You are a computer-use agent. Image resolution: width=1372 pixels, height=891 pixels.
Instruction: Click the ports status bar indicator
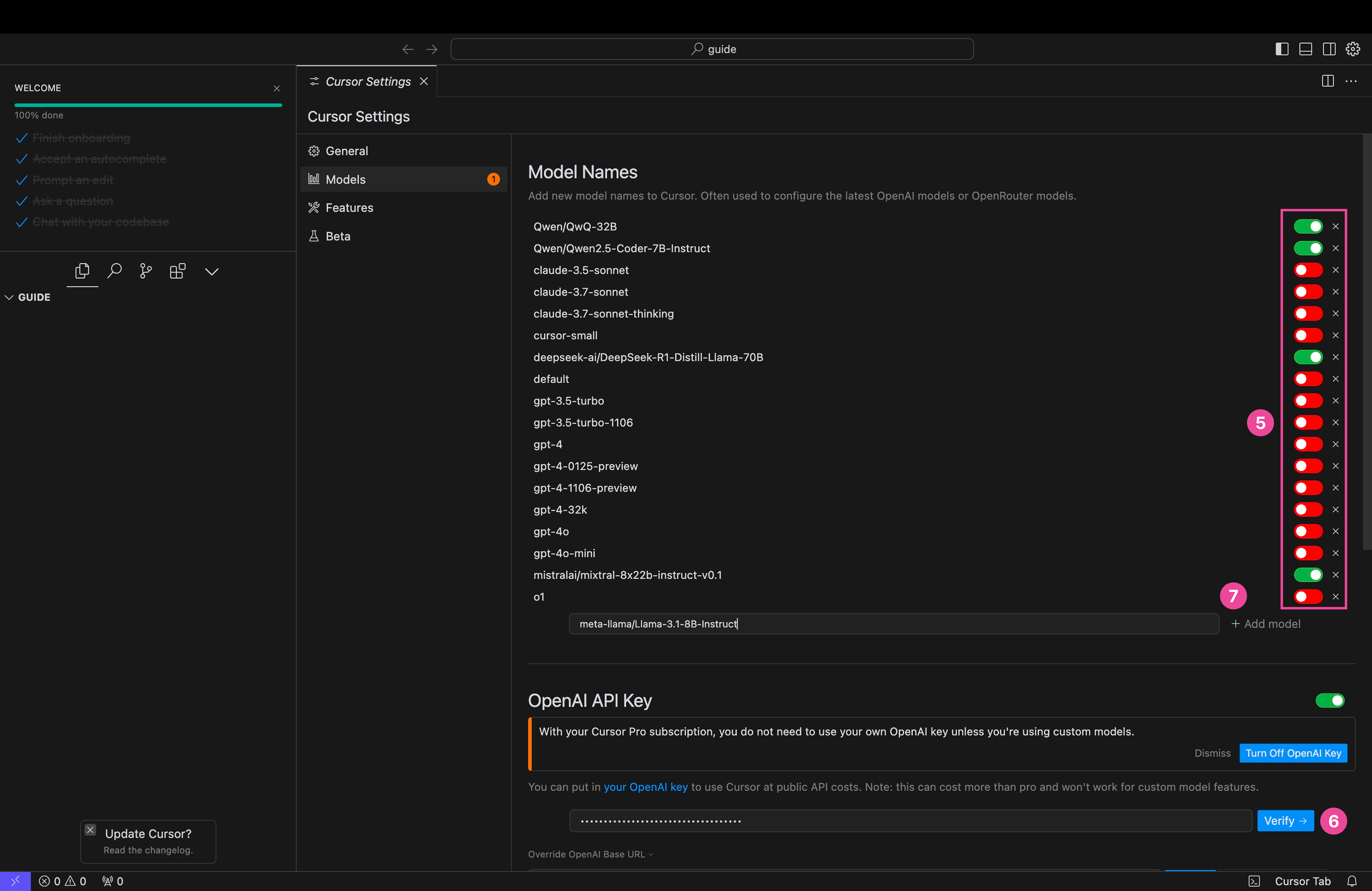112,881
